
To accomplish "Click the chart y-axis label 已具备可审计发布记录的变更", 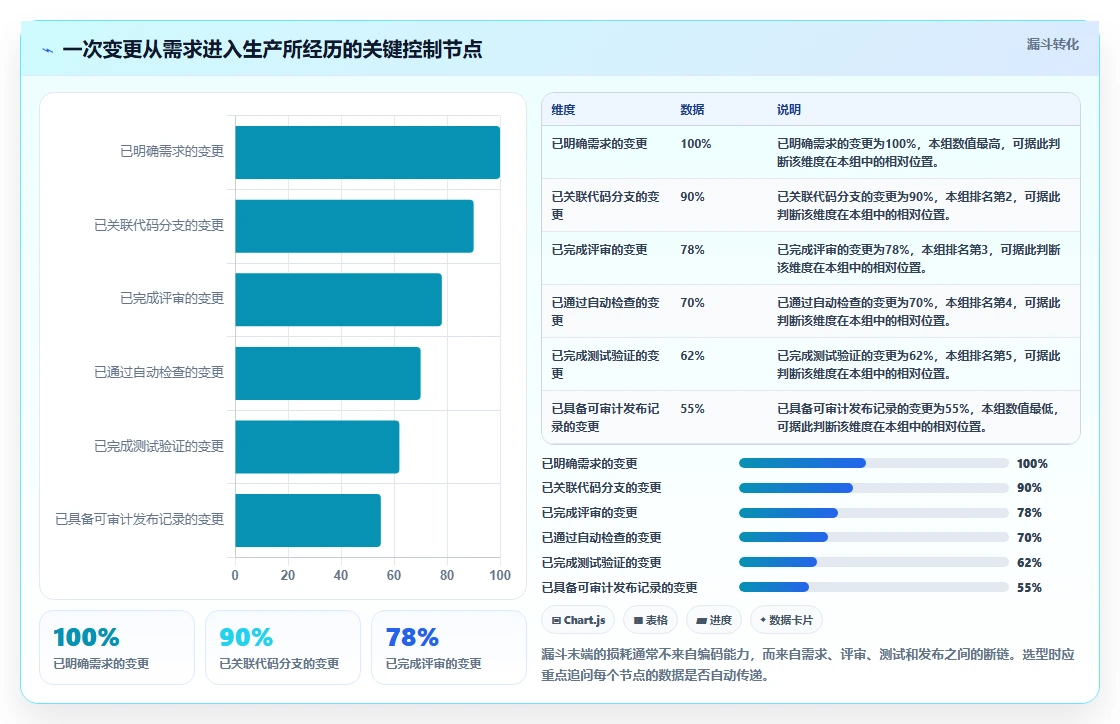I will click(x=140, y=519).
